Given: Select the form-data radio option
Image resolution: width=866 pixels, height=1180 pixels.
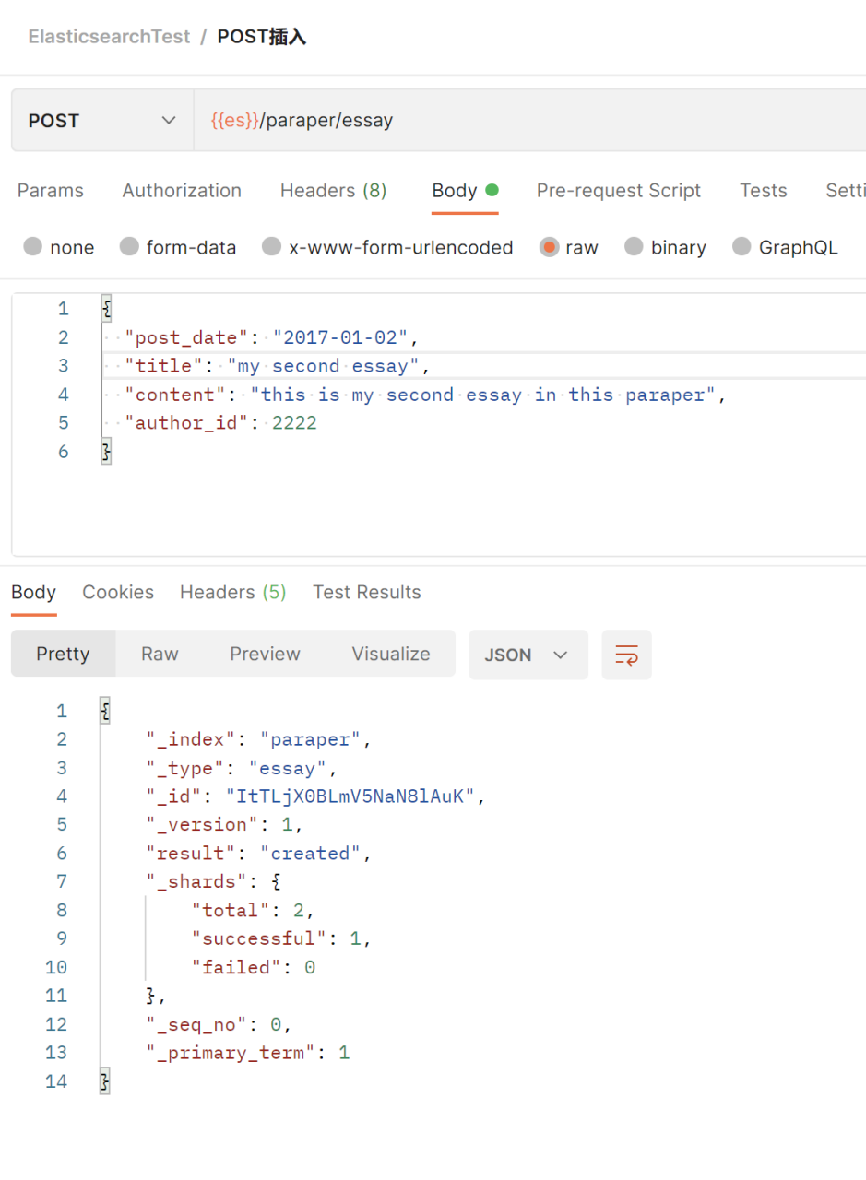Looking at the screenshot, I should click(129, 247).
